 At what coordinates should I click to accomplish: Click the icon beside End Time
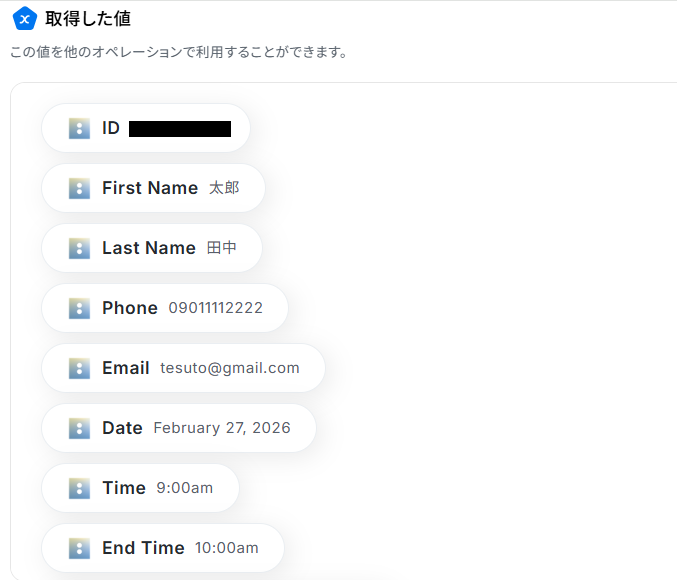pos(80,548)
